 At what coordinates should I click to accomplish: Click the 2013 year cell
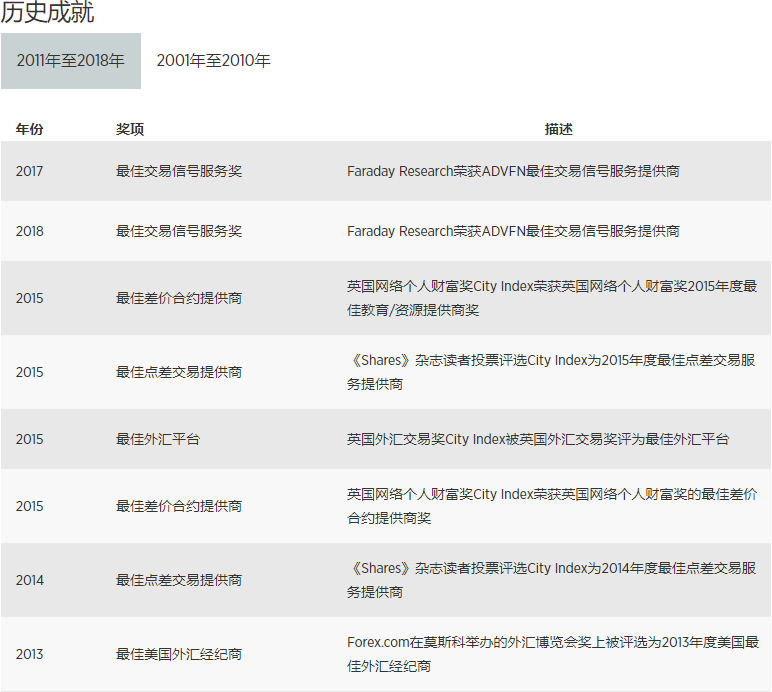tap(29, 654)
